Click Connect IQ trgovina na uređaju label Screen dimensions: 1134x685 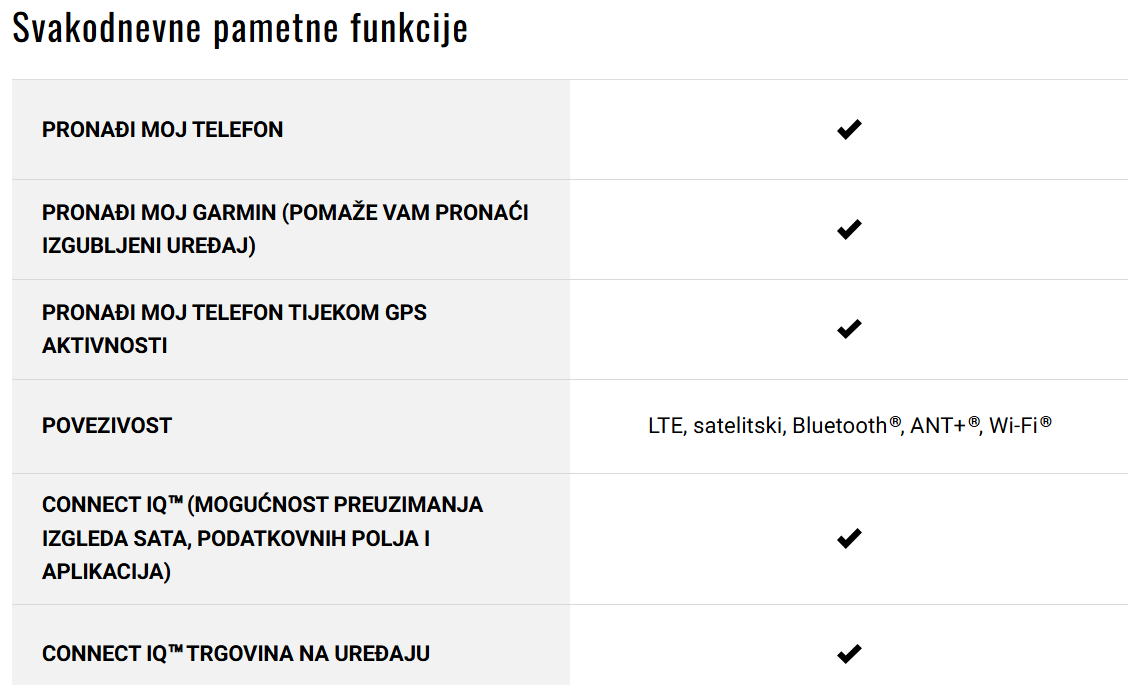click(236, 653)
